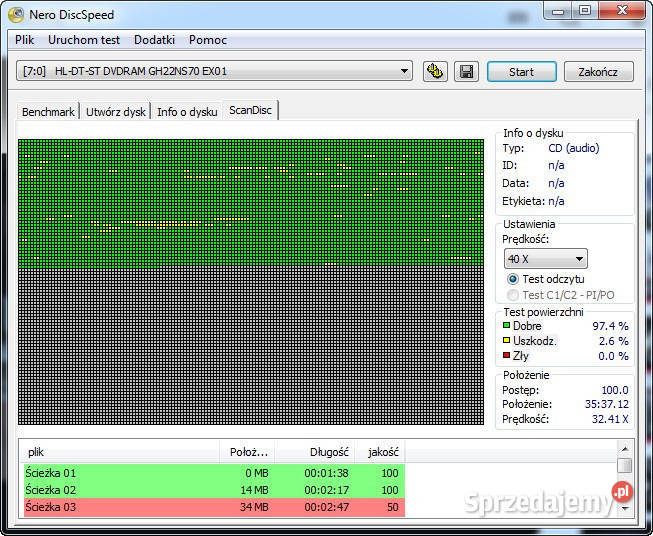Open the Dodatki menu
The width and height of the screenshot is (653, 536).
point(154,40)
